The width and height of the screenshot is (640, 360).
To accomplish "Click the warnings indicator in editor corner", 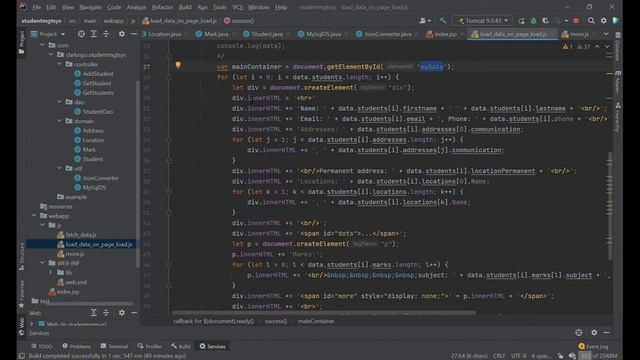I will [577, 47].
